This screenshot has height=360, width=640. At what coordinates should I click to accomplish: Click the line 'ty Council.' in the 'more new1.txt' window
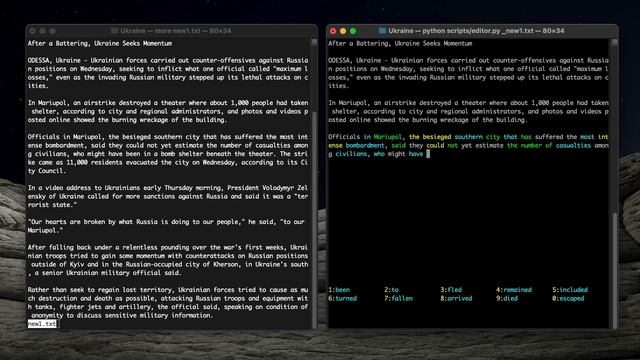pyautogui.click(x=47, y=171)
